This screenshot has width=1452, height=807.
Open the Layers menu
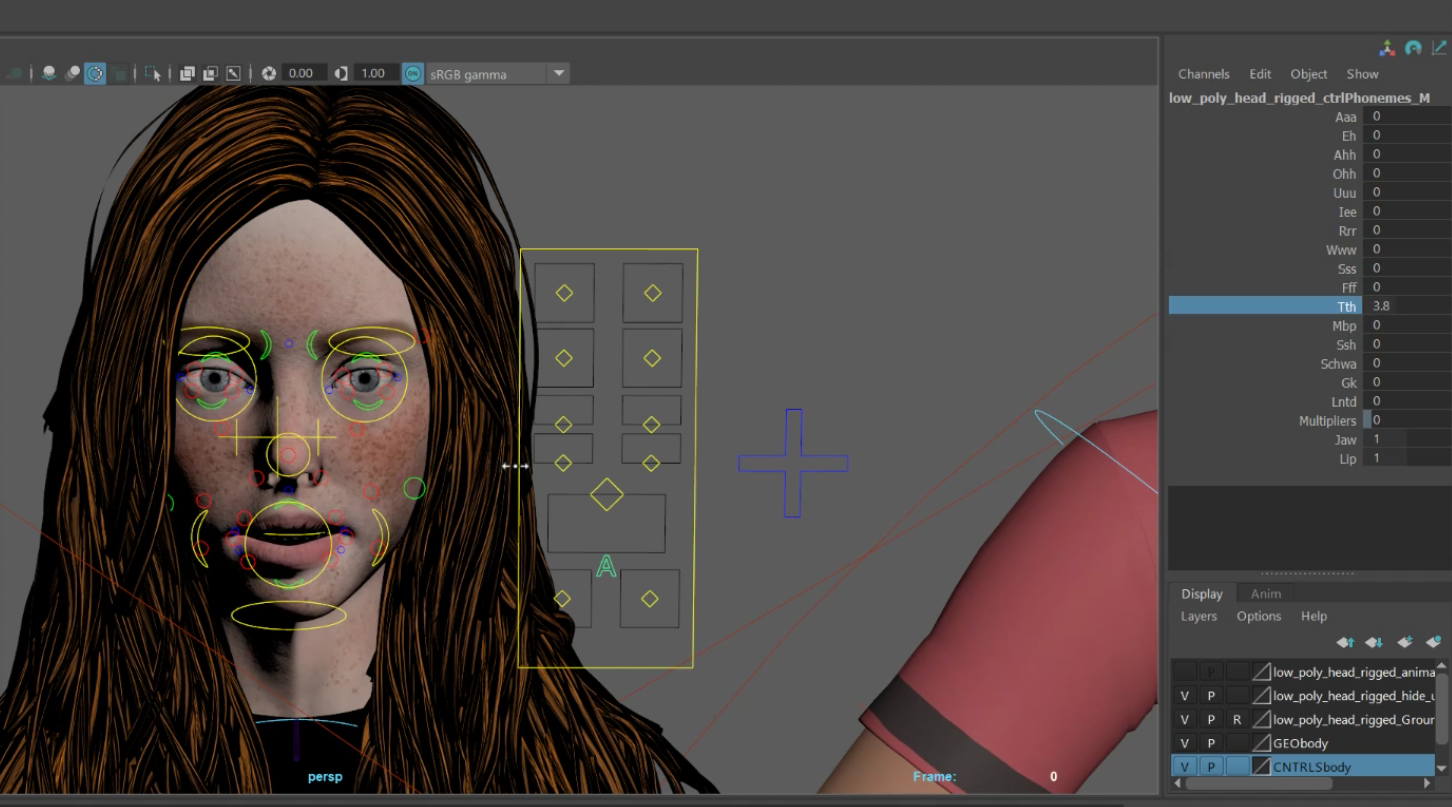click(x=1198, y=616)
